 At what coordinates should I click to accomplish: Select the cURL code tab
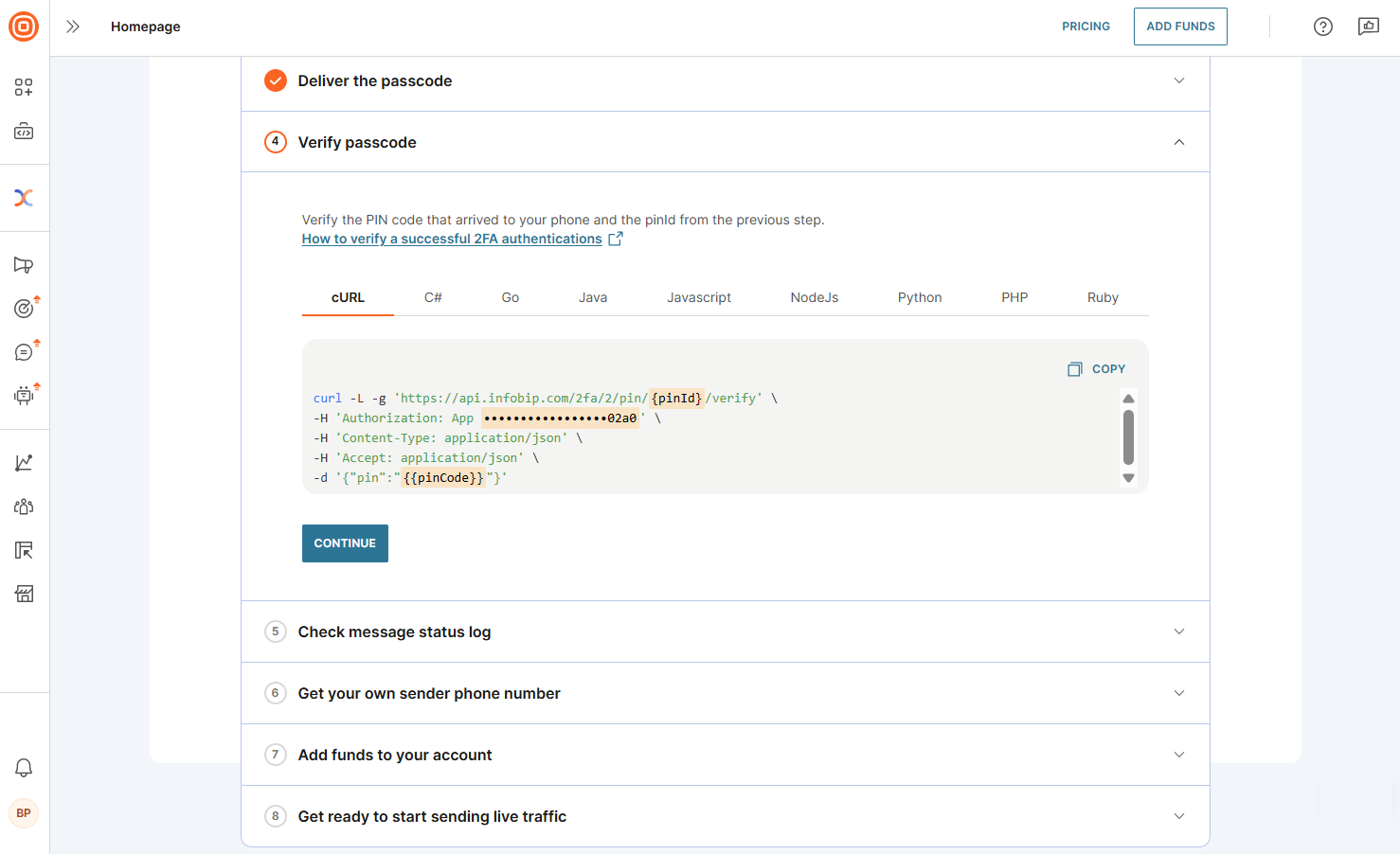(x=348, y=297)
